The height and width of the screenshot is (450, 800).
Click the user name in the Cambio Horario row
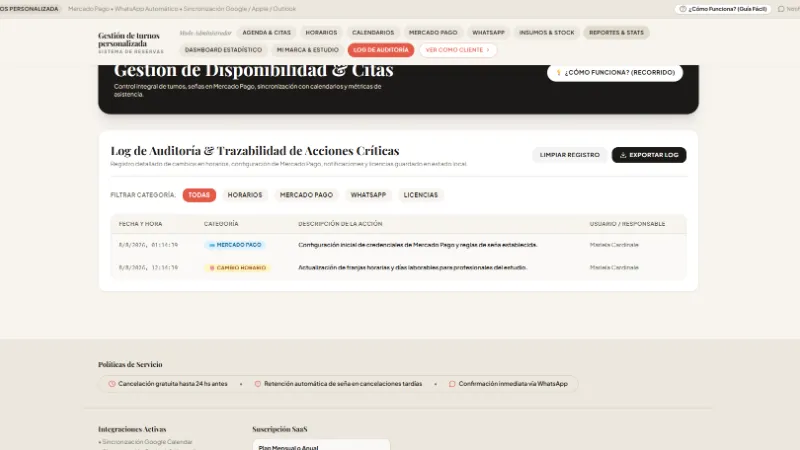614,268
